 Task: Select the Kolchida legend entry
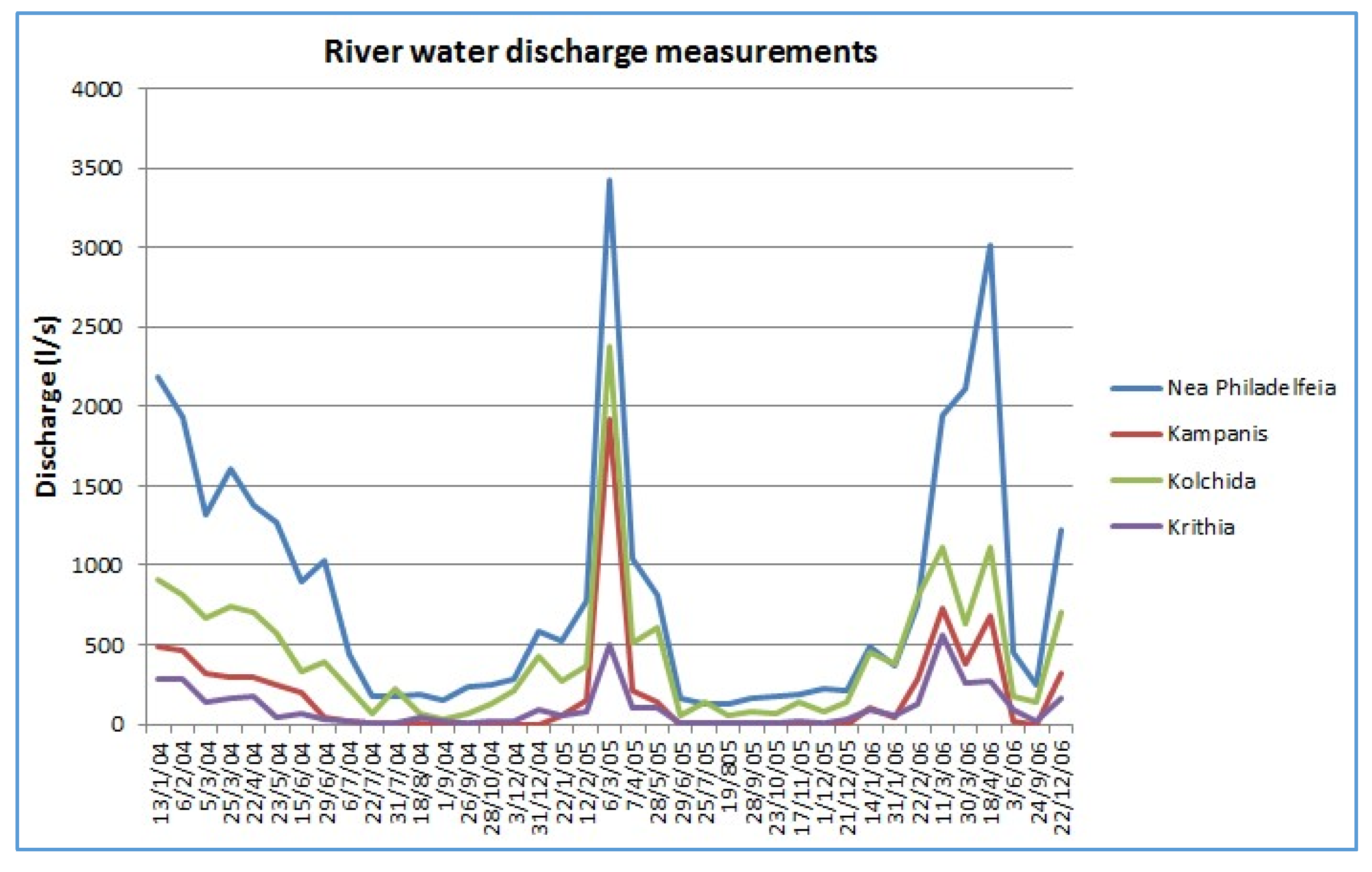[1211, 482]
